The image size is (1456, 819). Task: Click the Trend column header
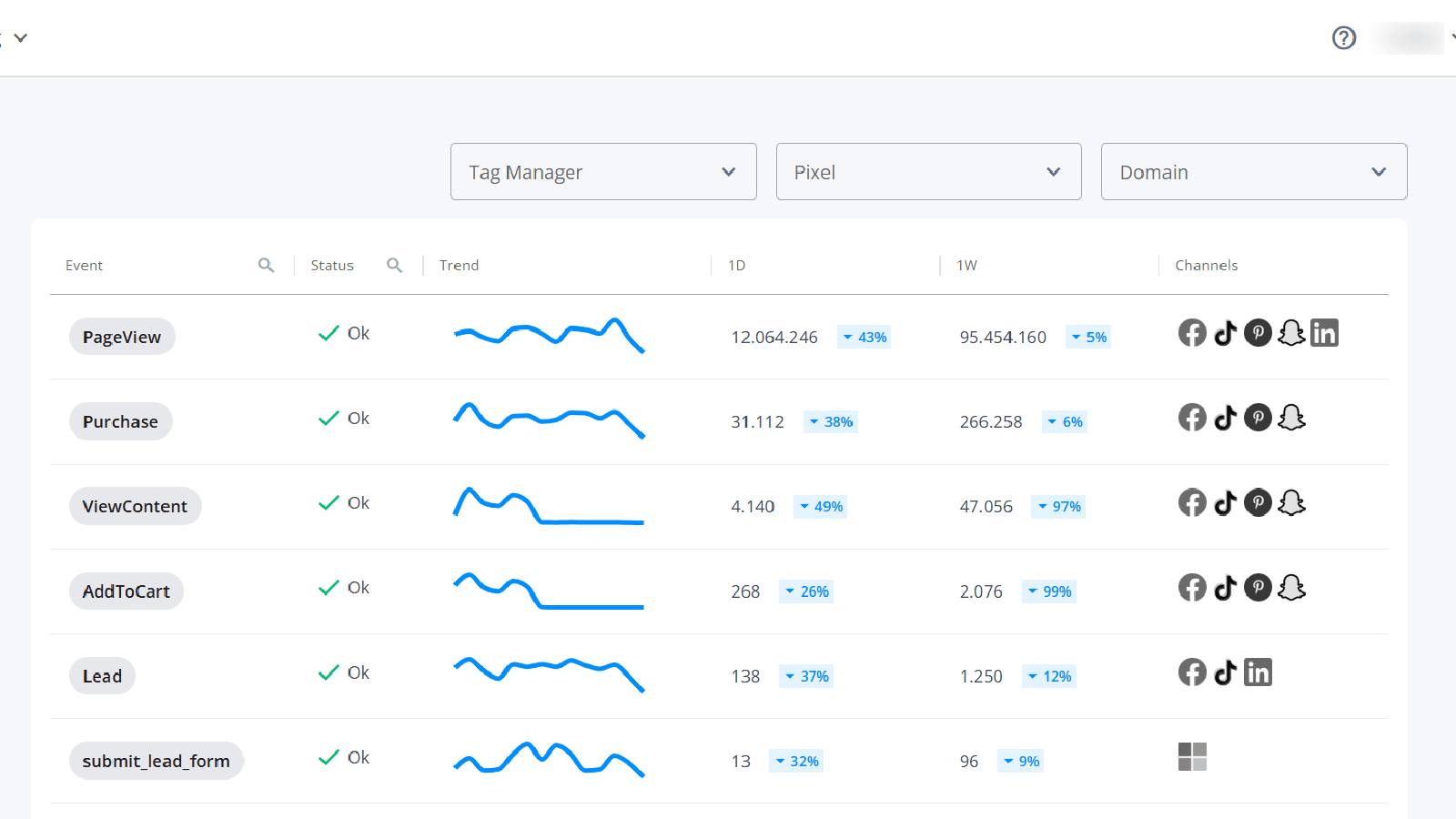459,265
